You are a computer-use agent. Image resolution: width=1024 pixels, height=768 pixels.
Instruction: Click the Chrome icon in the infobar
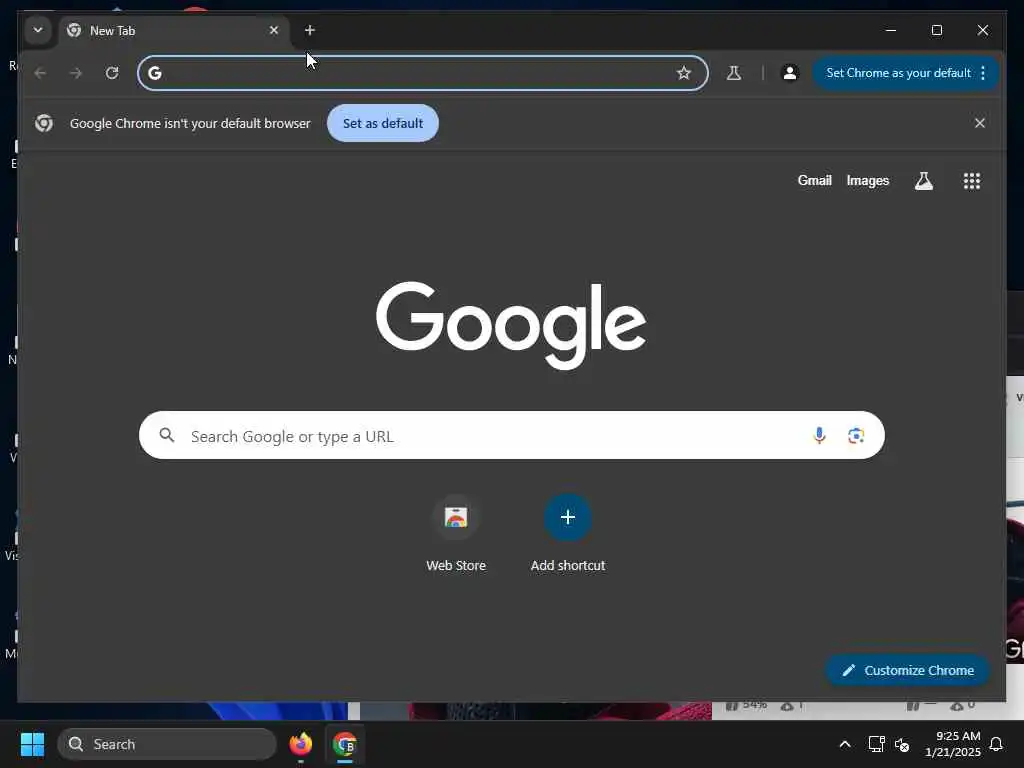click(x=44, y=123)
